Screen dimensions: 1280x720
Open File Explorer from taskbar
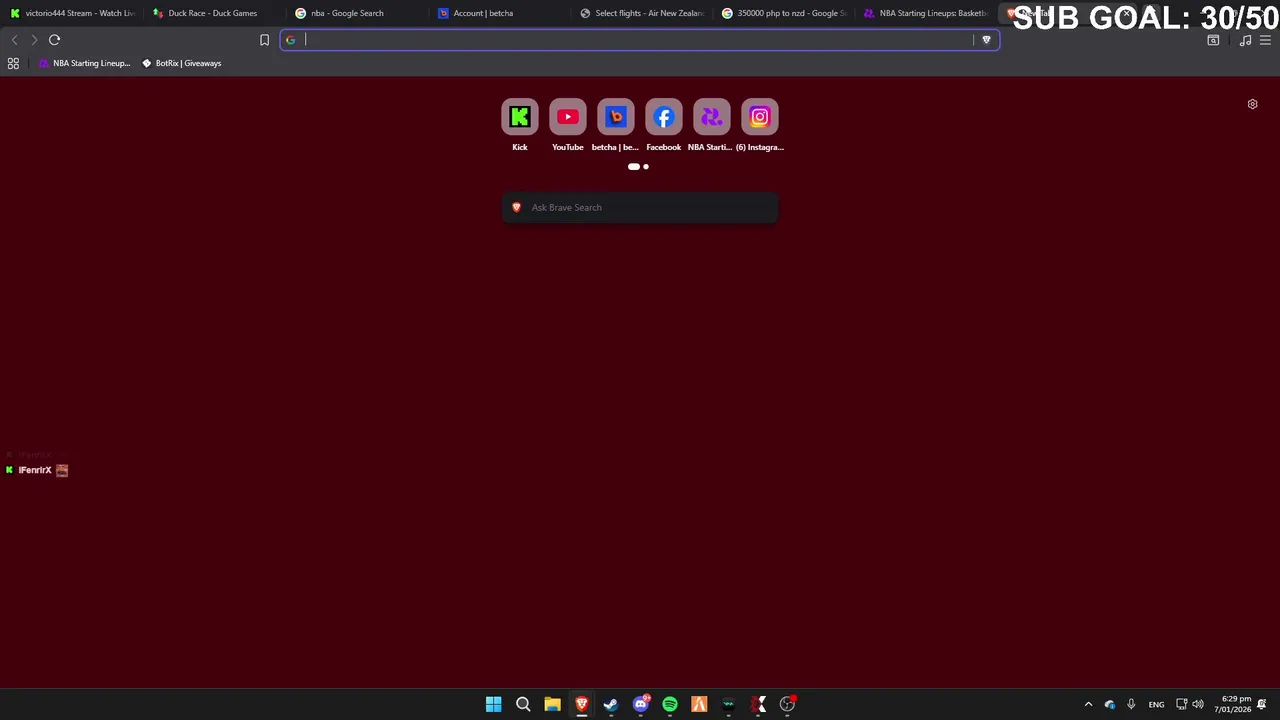point(552,704)
